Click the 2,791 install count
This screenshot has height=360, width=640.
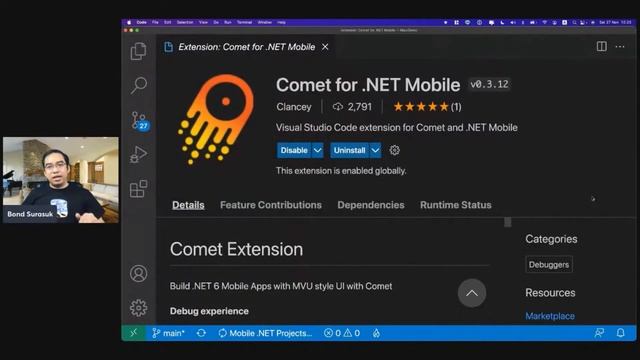tap(352, 107)
